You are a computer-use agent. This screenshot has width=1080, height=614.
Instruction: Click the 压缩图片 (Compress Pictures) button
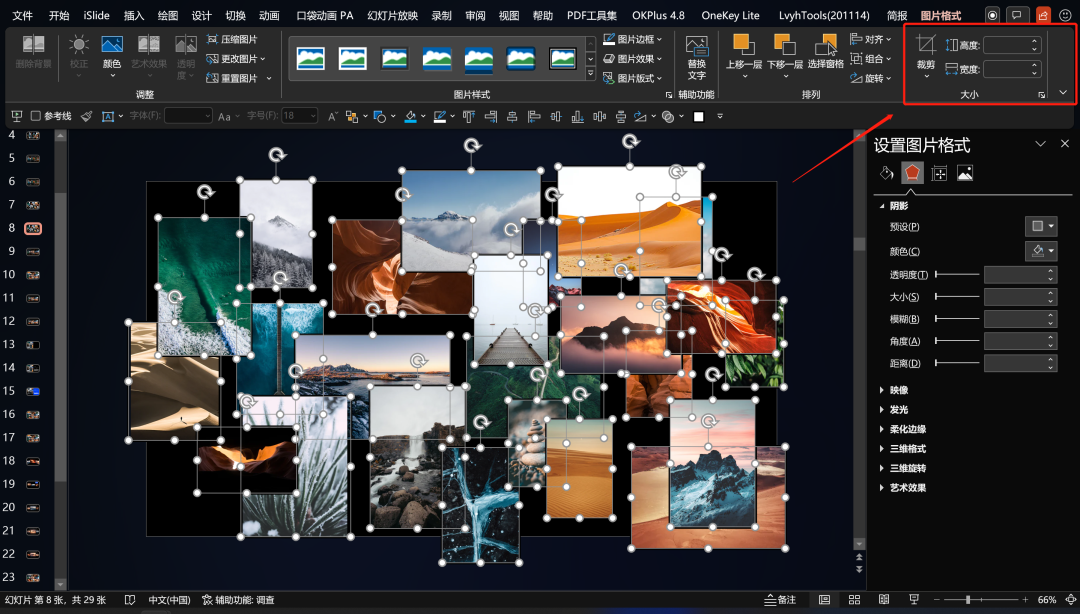[x=233, y=39]
